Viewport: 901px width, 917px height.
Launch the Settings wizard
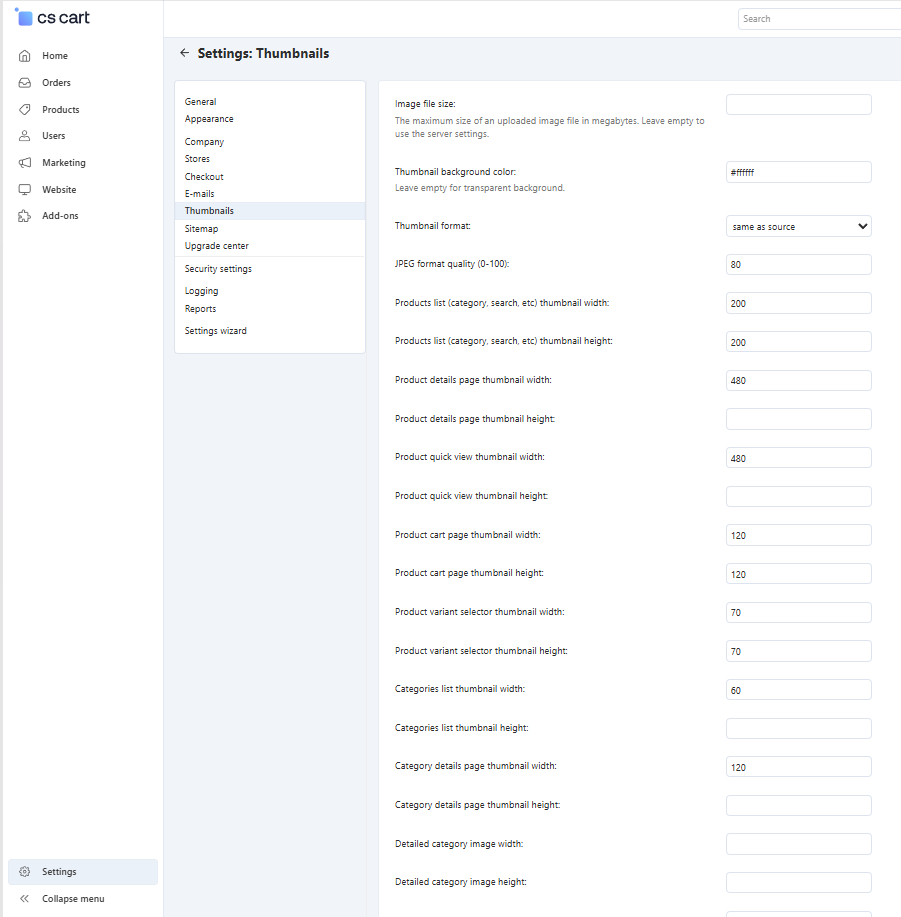[x=216, y=330]
